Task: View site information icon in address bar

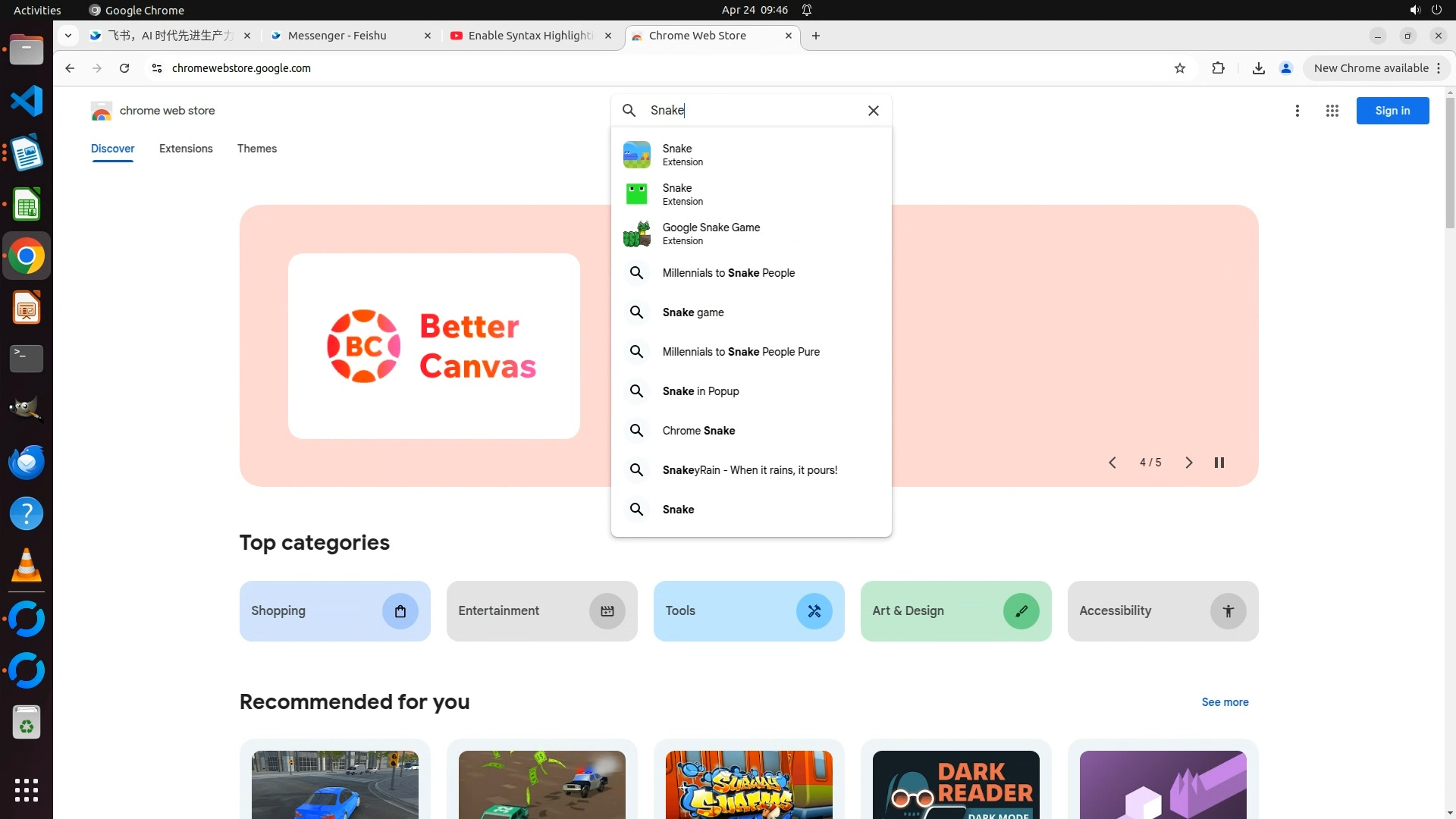Action: click(157, 68)
